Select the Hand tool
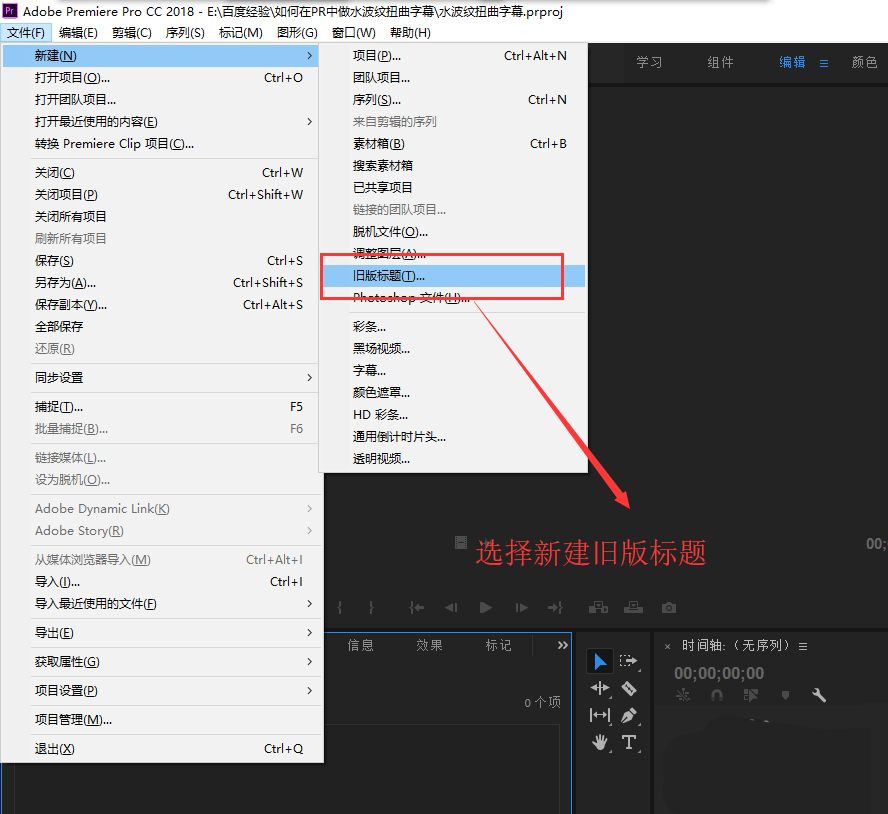This screenshot has height=814, width=888. (x=600, y=742)
